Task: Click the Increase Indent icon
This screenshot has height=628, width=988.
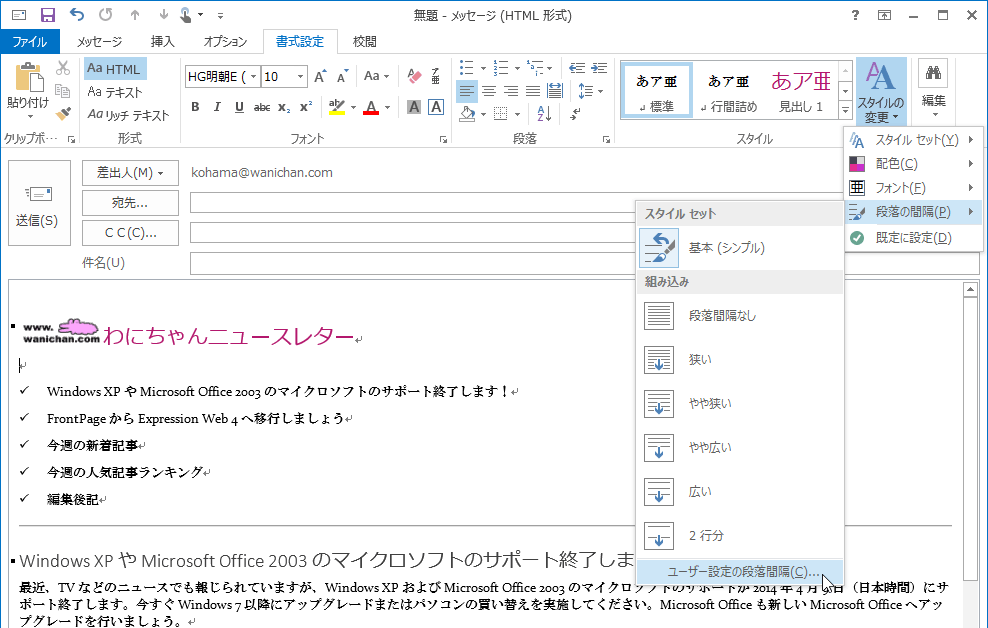Action: (x=599, y=68)
